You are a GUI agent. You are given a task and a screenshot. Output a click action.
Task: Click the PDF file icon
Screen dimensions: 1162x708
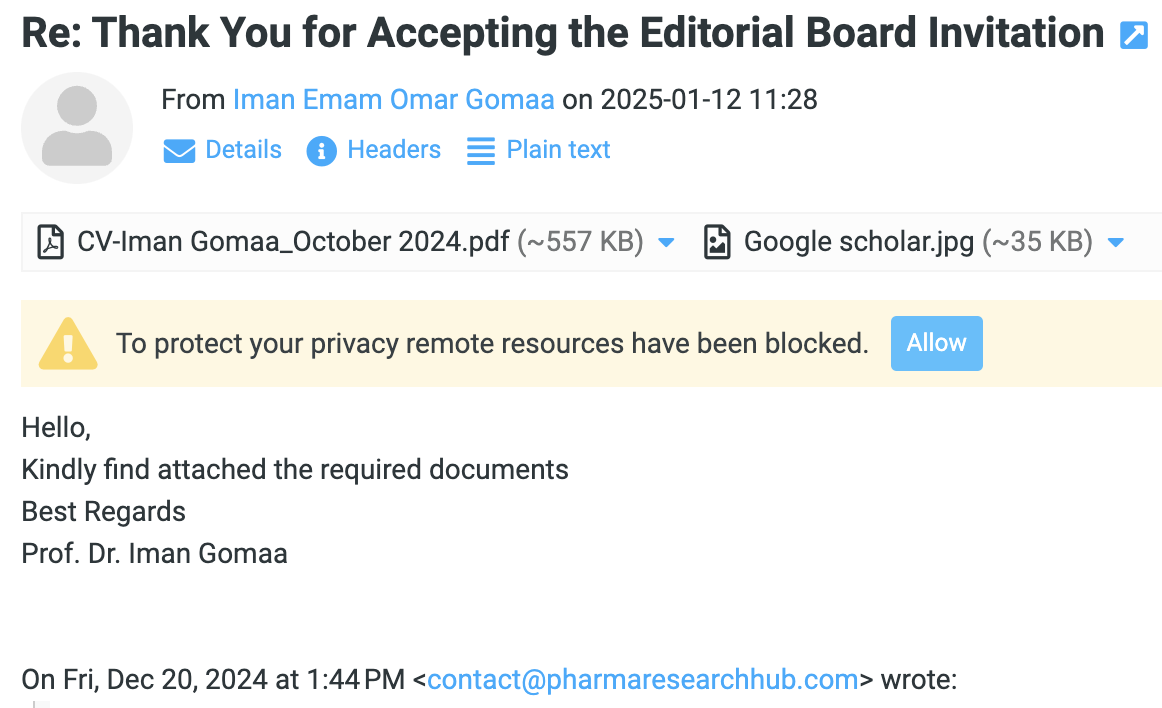click(x=51, y=242)
